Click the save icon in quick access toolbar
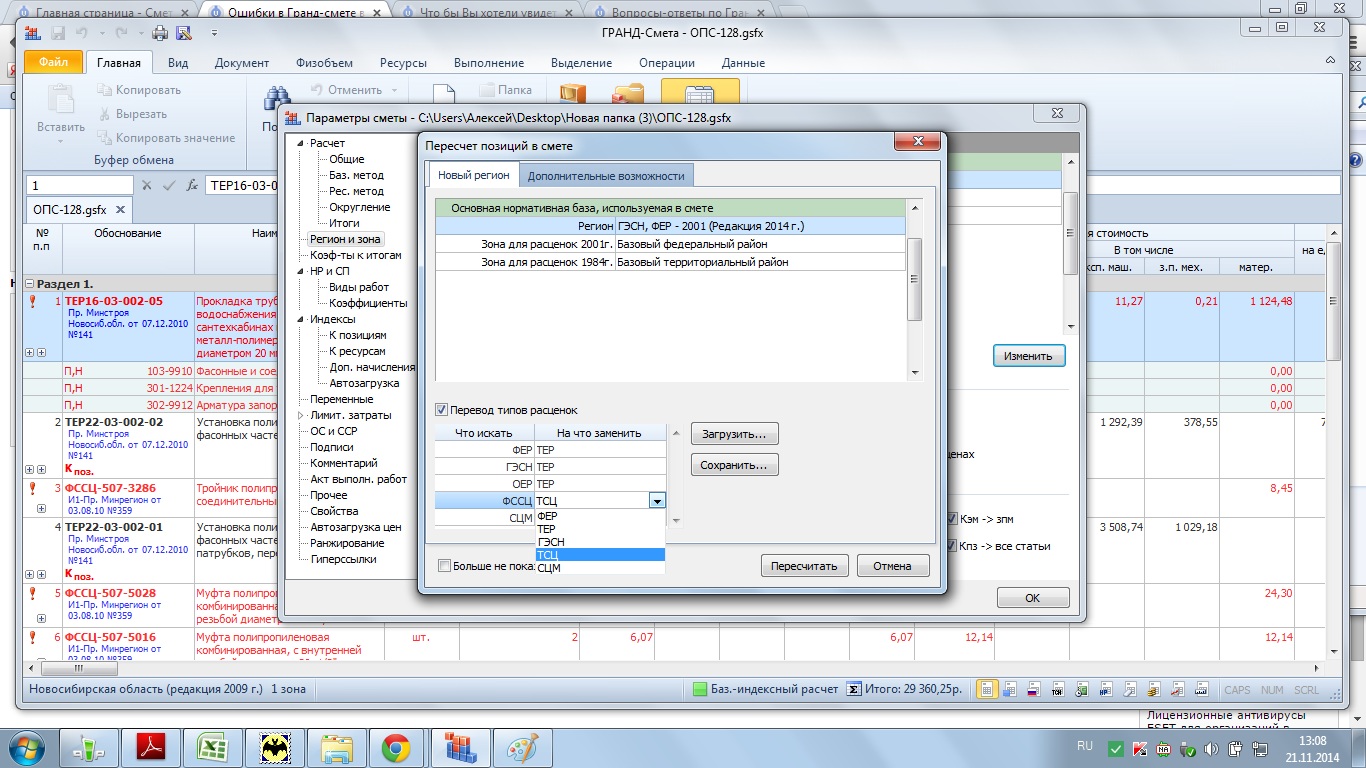The width and height of the screenshot is (1366, 768). click(x=58, y=33)
